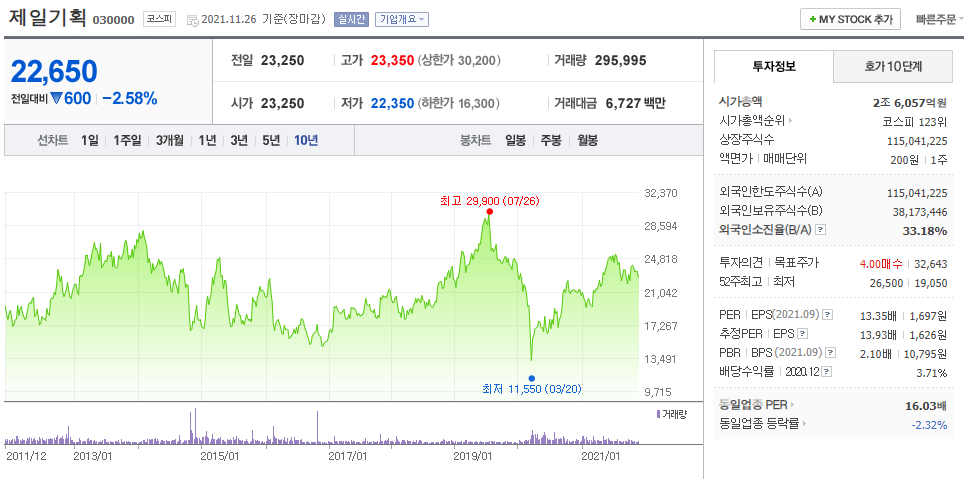
Task: Switch to the 호가 10단계 tab
Action: 893,67
